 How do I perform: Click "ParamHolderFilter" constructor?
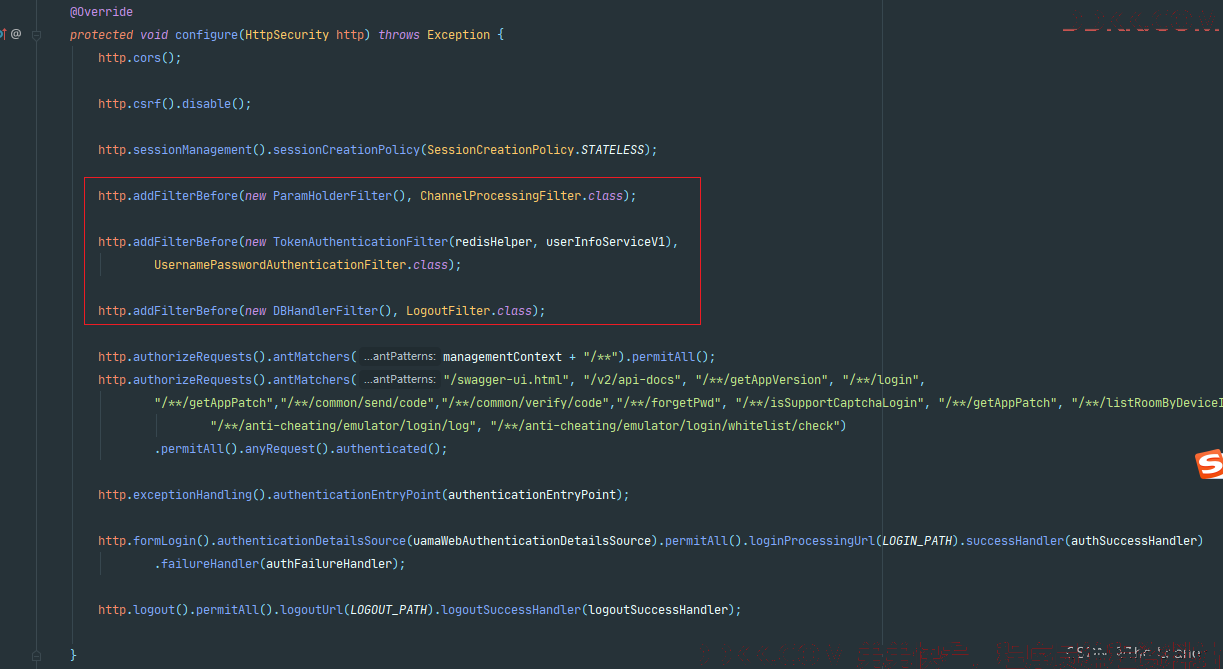(x=332, y=196)
